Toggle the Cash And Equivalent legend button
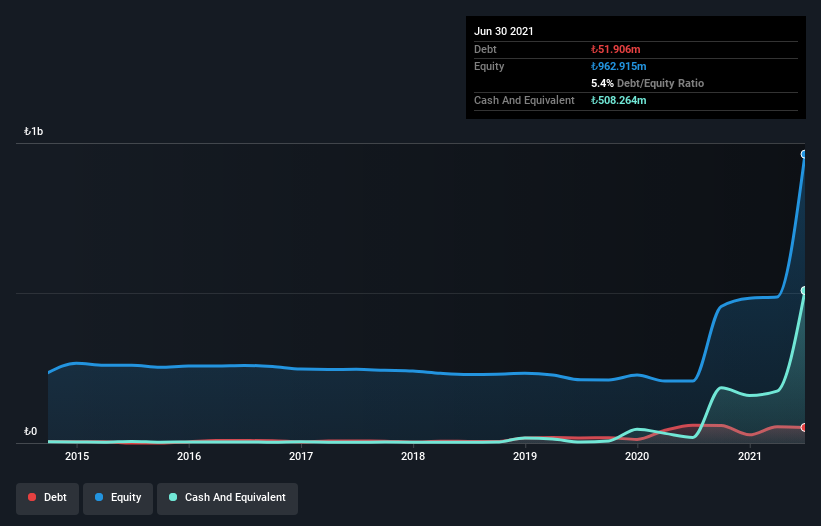Image resolution: width=821 pixels, height=526 pixels. 227,498
